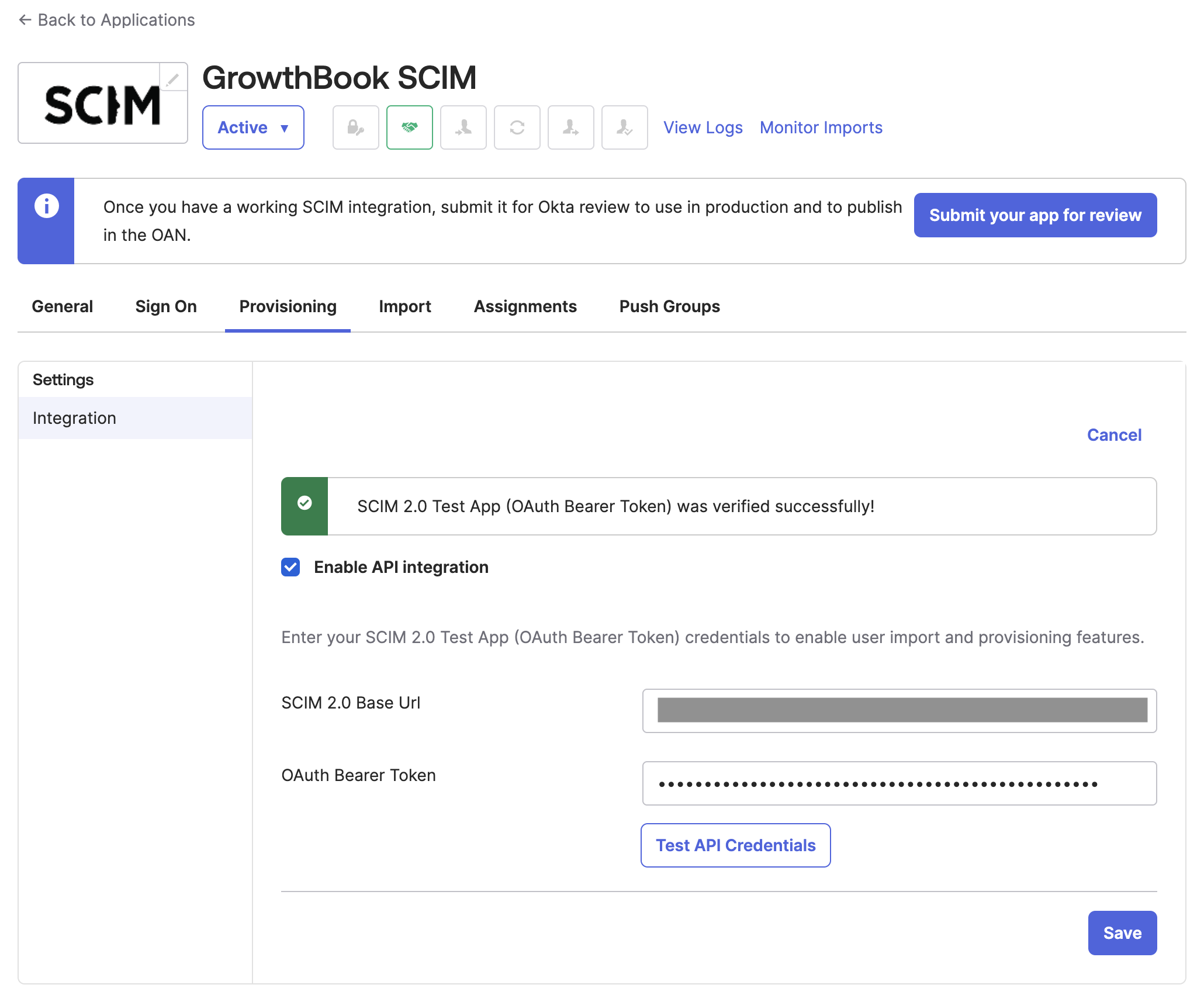Click the blue info circle icon
The width and height of the screenshot is (1204, 1002).
pyautogui.click(x=47, y=206)
